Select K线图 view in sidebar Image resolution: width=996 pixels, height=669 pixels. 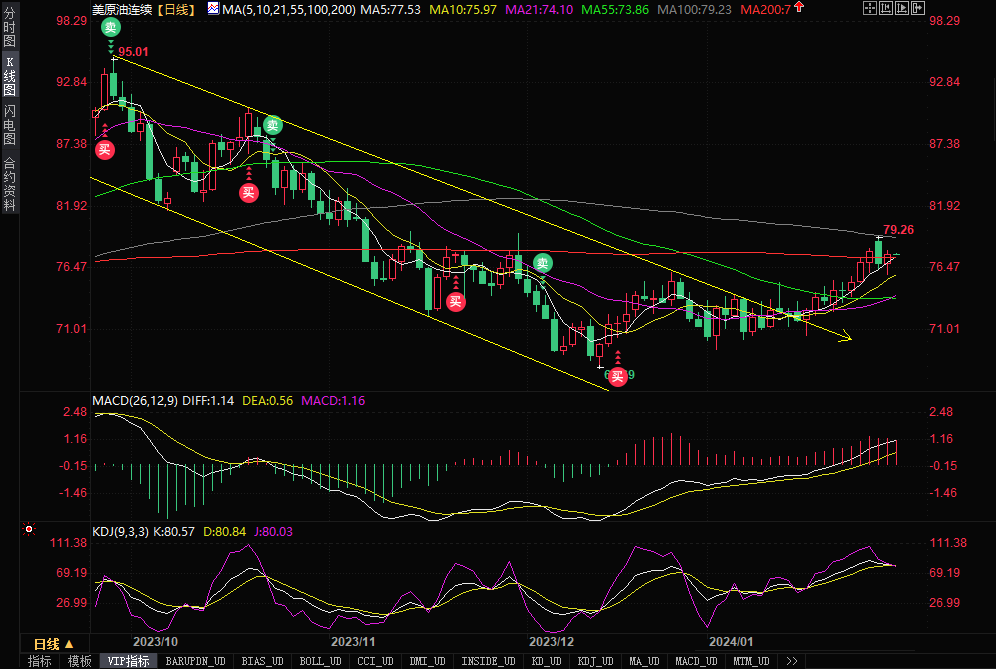tap(9, 76)
